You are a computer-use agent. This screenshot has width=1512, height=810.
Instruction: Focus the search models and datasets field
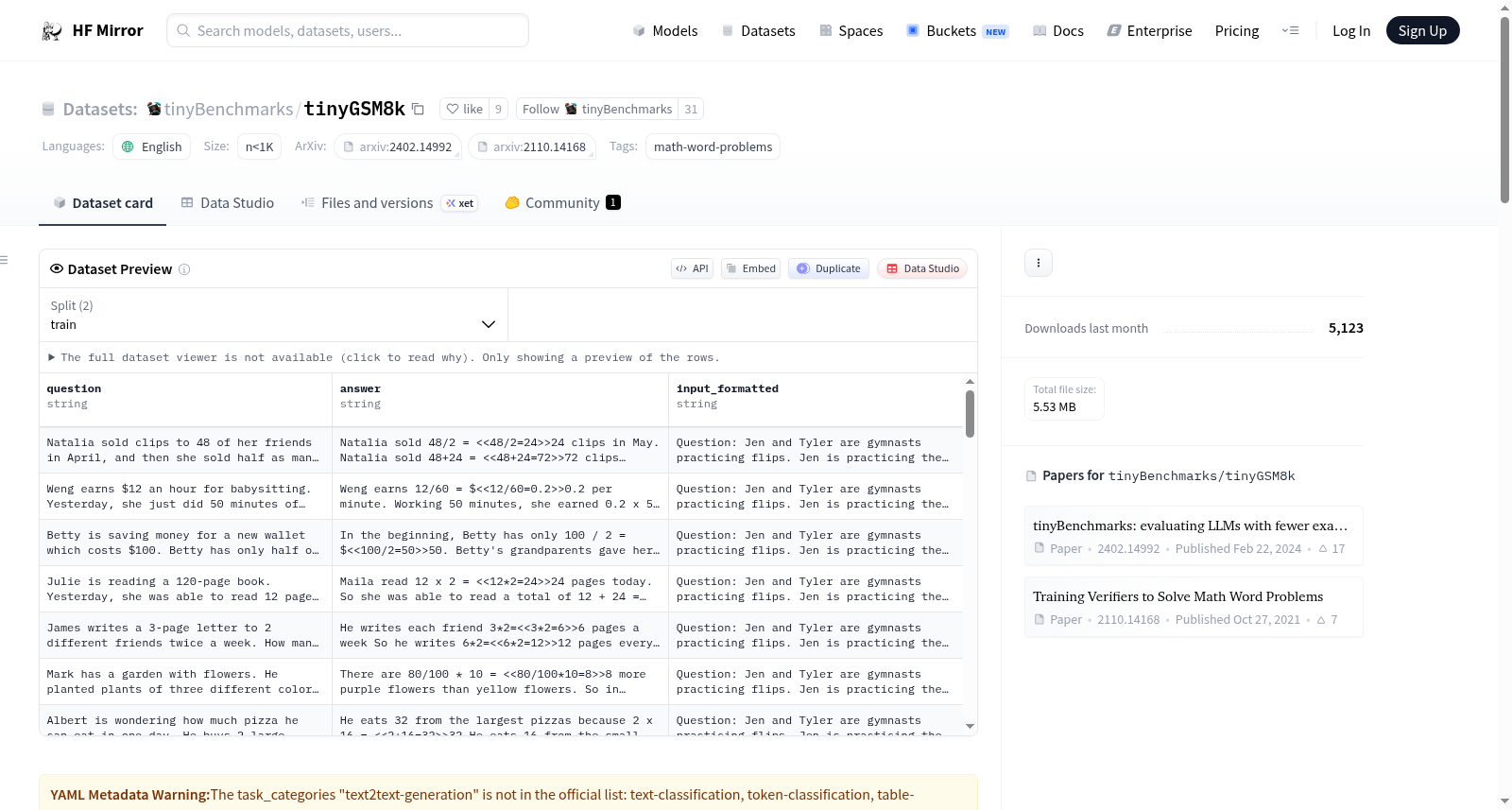(x=348, y=30)
